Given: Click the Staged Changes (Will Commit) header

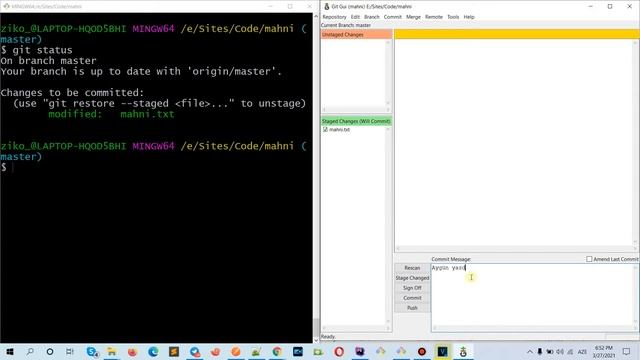Looking at the screenshot, I should (x=356, y=121).
